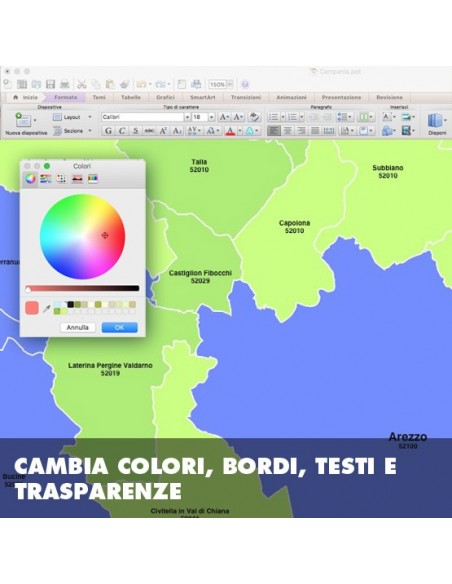Toggle underline S formatting
The width and height of the screenshot is (452, 584).
(136, 131)
